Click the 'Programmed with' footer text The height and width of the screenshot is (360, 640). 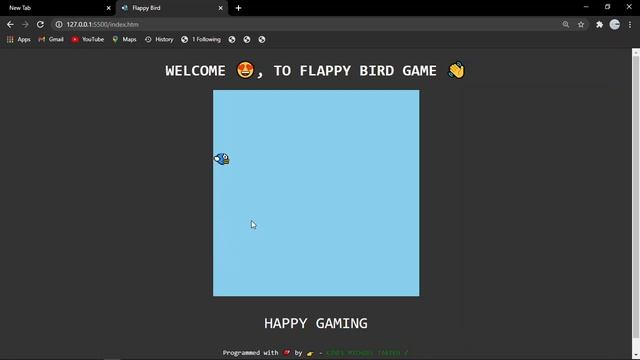click(x=250, y=353)
